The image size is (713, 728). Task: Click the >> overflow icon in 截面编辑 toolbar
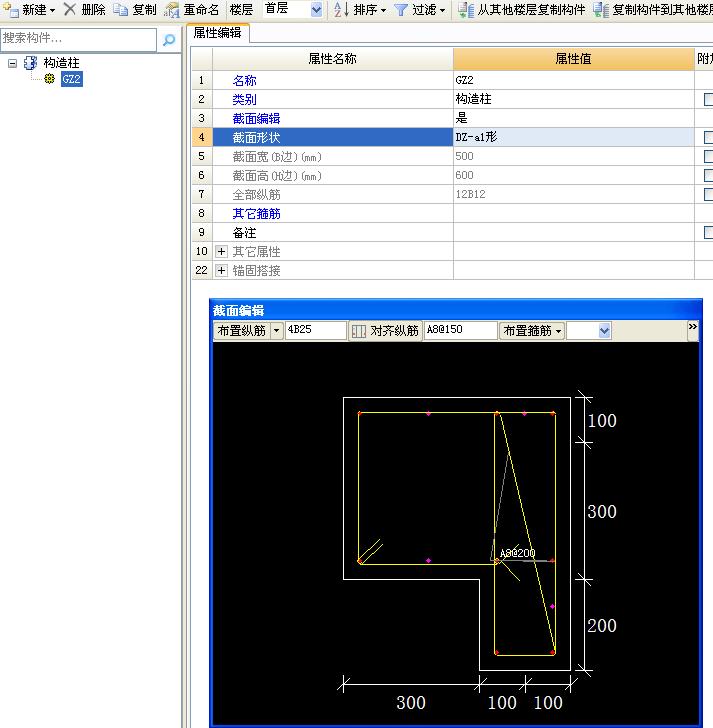coord(693,326)
